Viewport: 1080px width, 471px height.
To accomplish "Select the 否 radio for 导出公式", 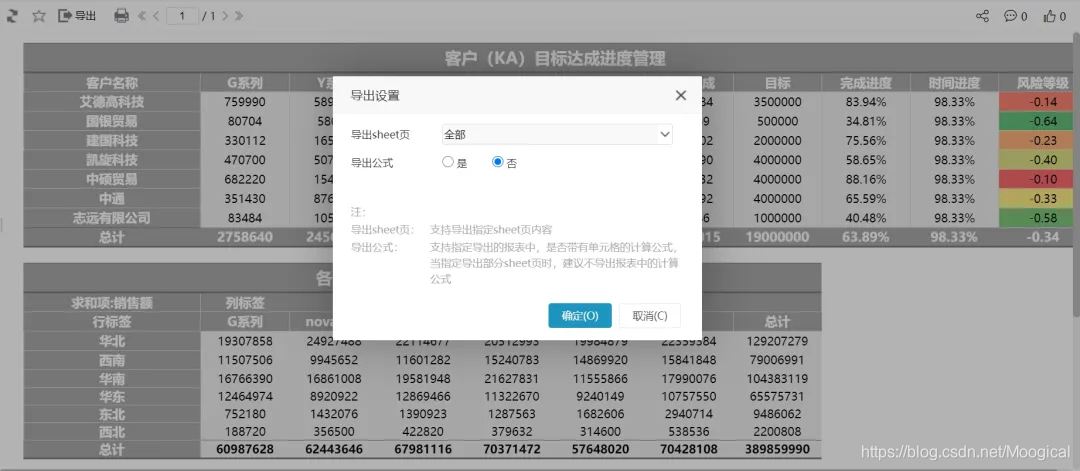I will click(498, 163).
